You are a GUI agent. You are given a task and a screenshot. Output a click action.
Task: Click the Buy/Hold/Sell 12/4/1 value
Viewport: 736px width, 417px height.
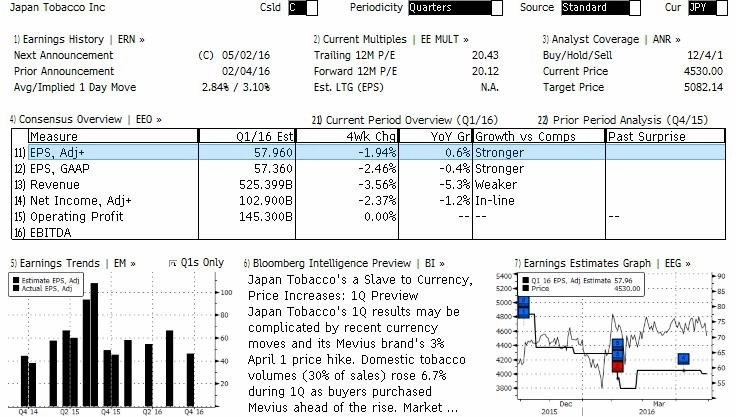[705, 55]
